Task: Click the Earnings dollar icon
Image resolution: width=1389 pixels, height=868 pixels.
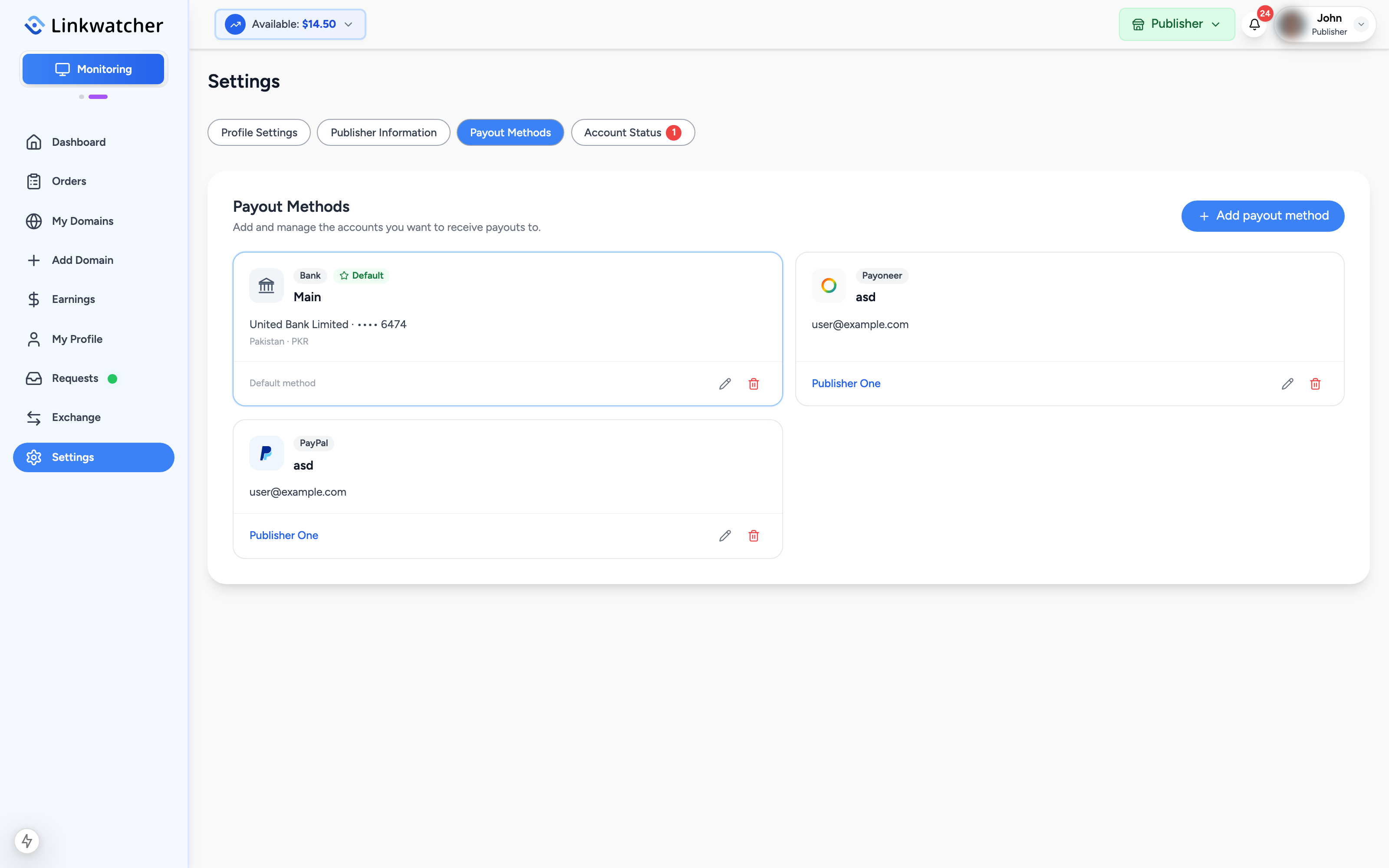Action: tap(34, 299)
